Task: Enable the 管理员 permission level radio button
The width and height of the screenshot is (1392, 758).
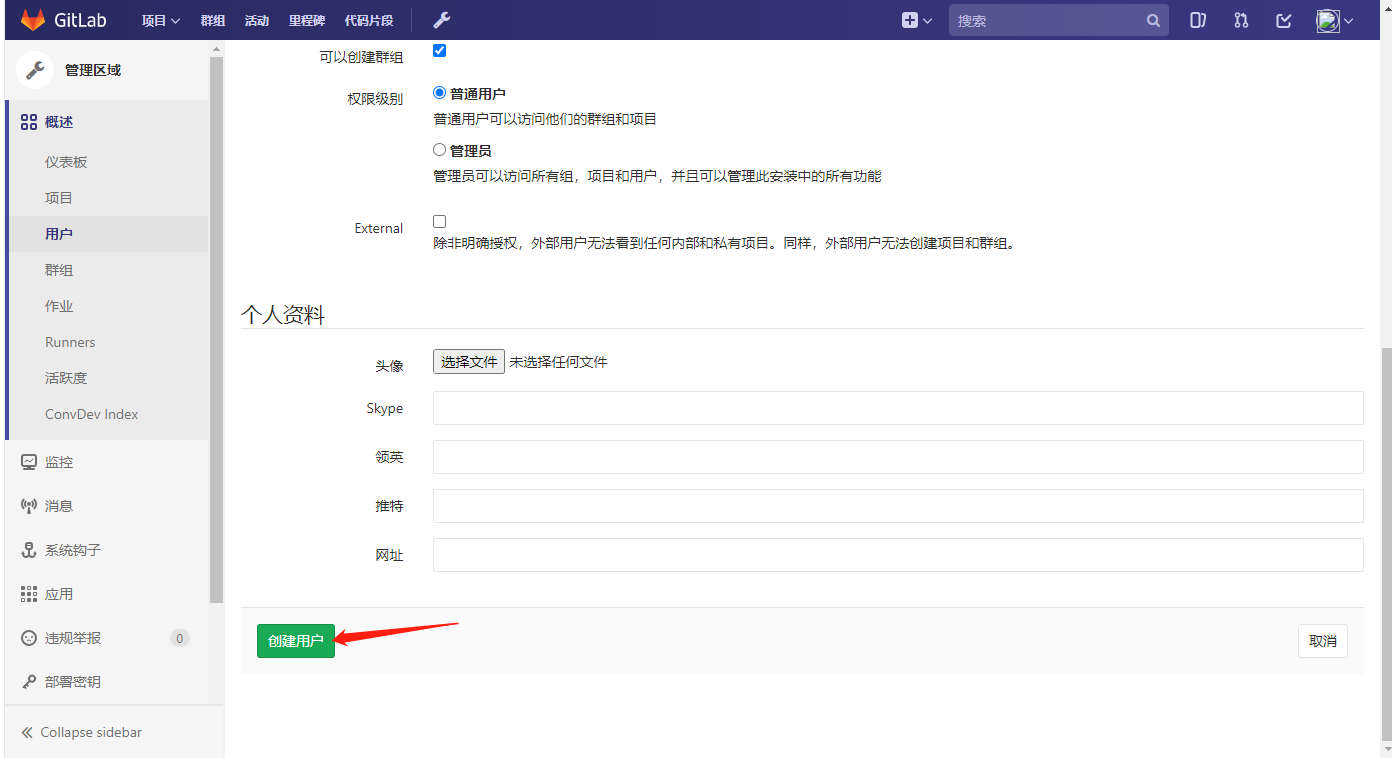Action: [x=439, y=149]
